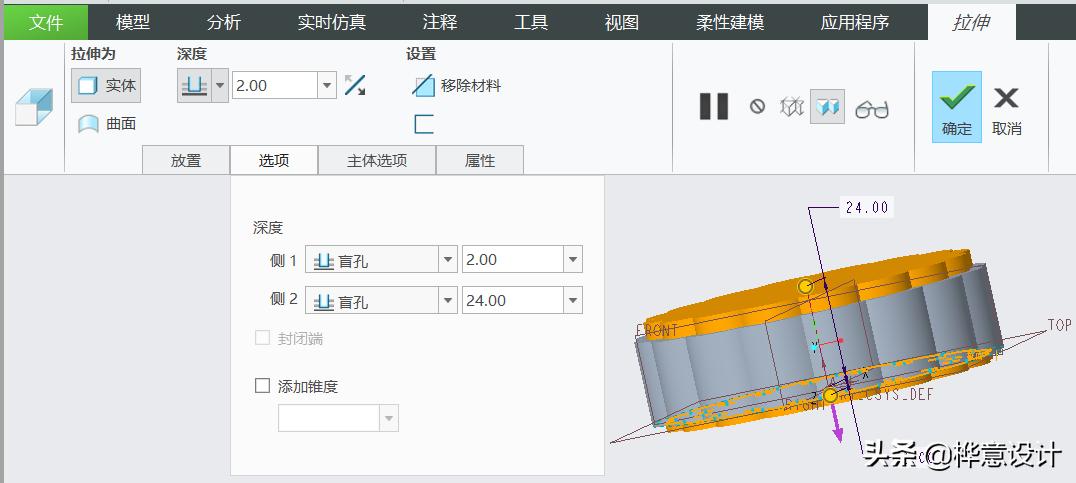Viewport: 1076px width, 483px height.
Task: Enable the 添加锥度 checkbox
Action: pos(262,386)
